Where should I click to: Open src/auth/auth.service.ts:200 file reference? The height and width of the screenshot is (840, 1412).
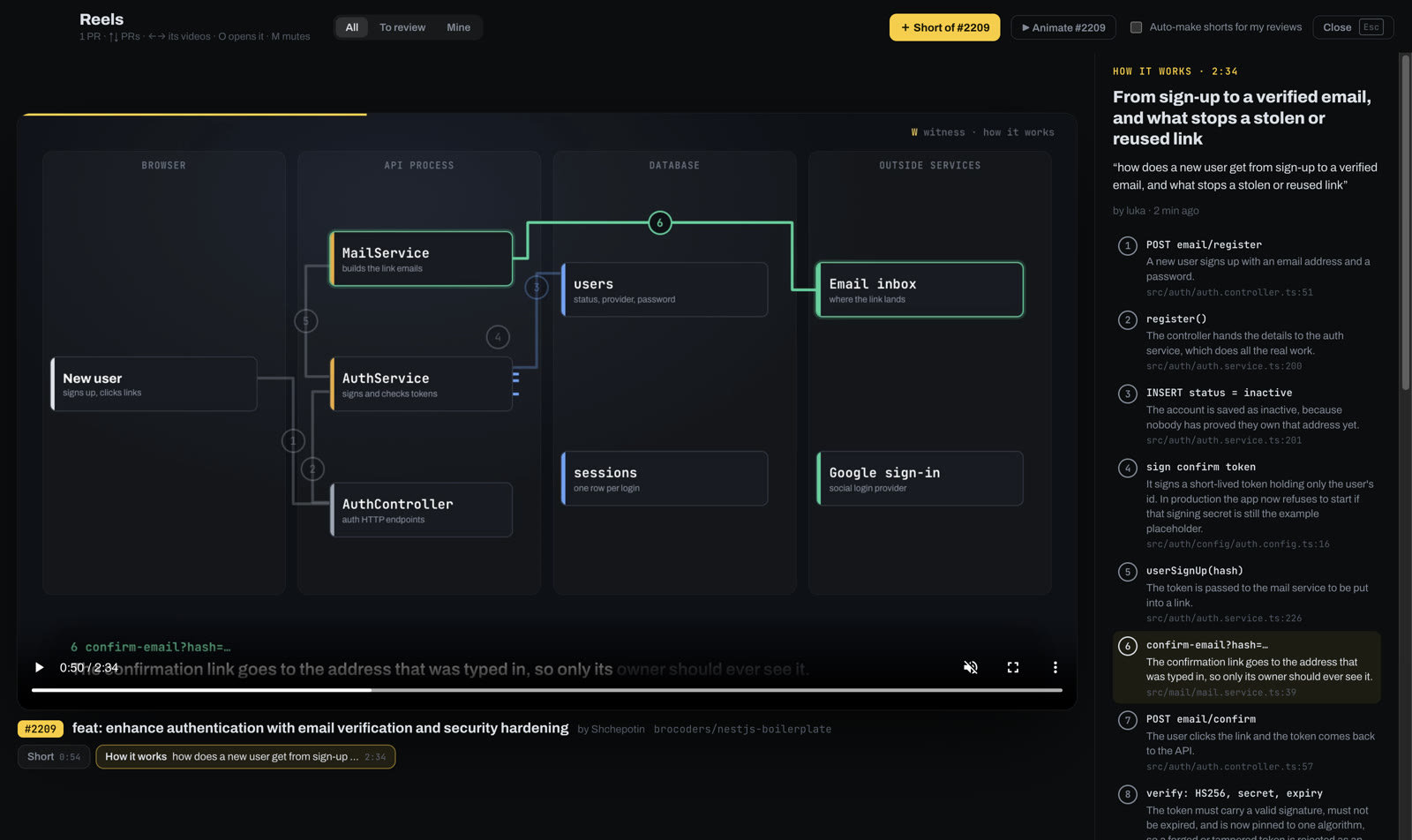pos(1224,366)
